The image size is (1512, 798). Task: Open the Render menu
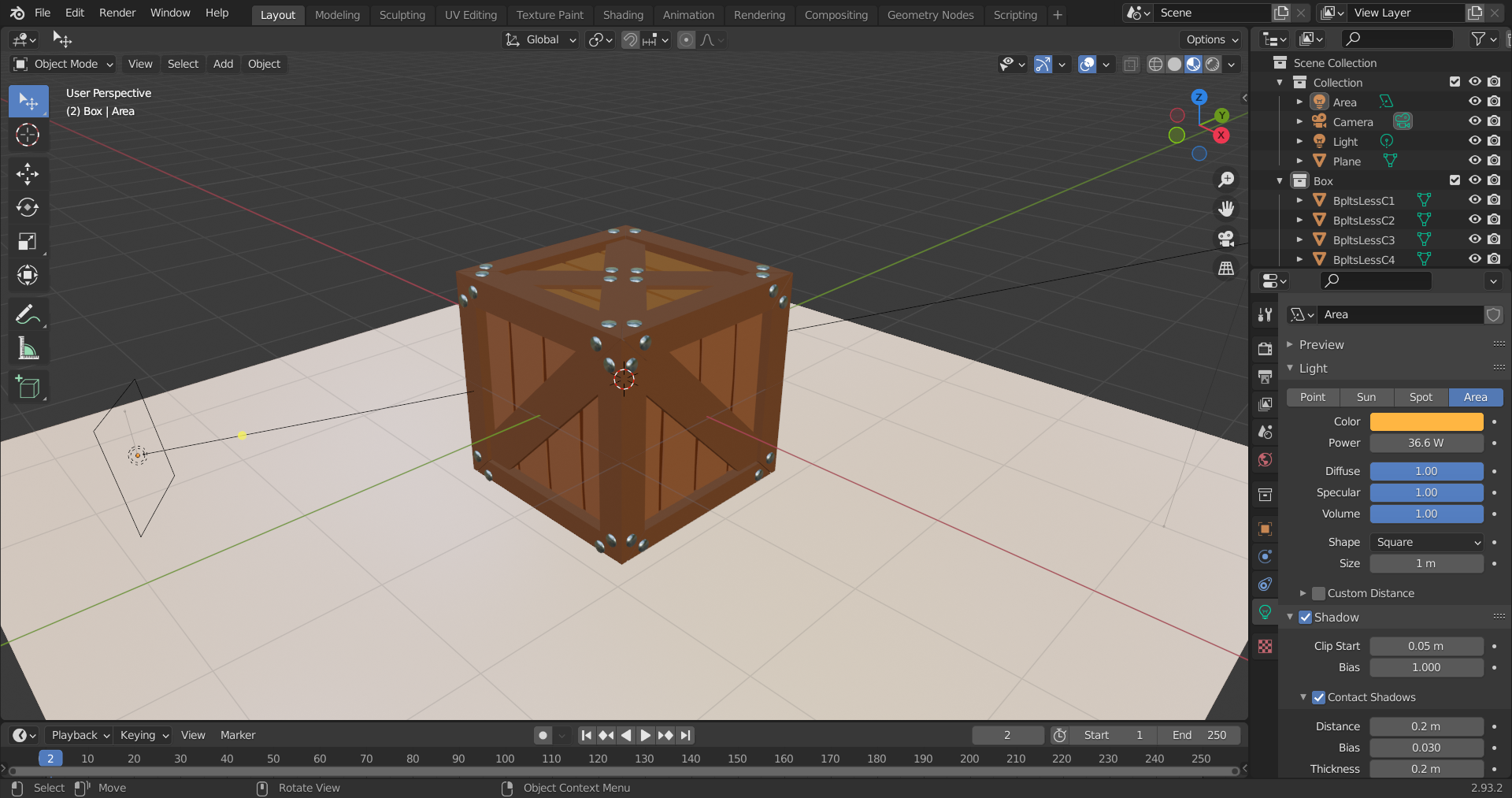point(117,13)
